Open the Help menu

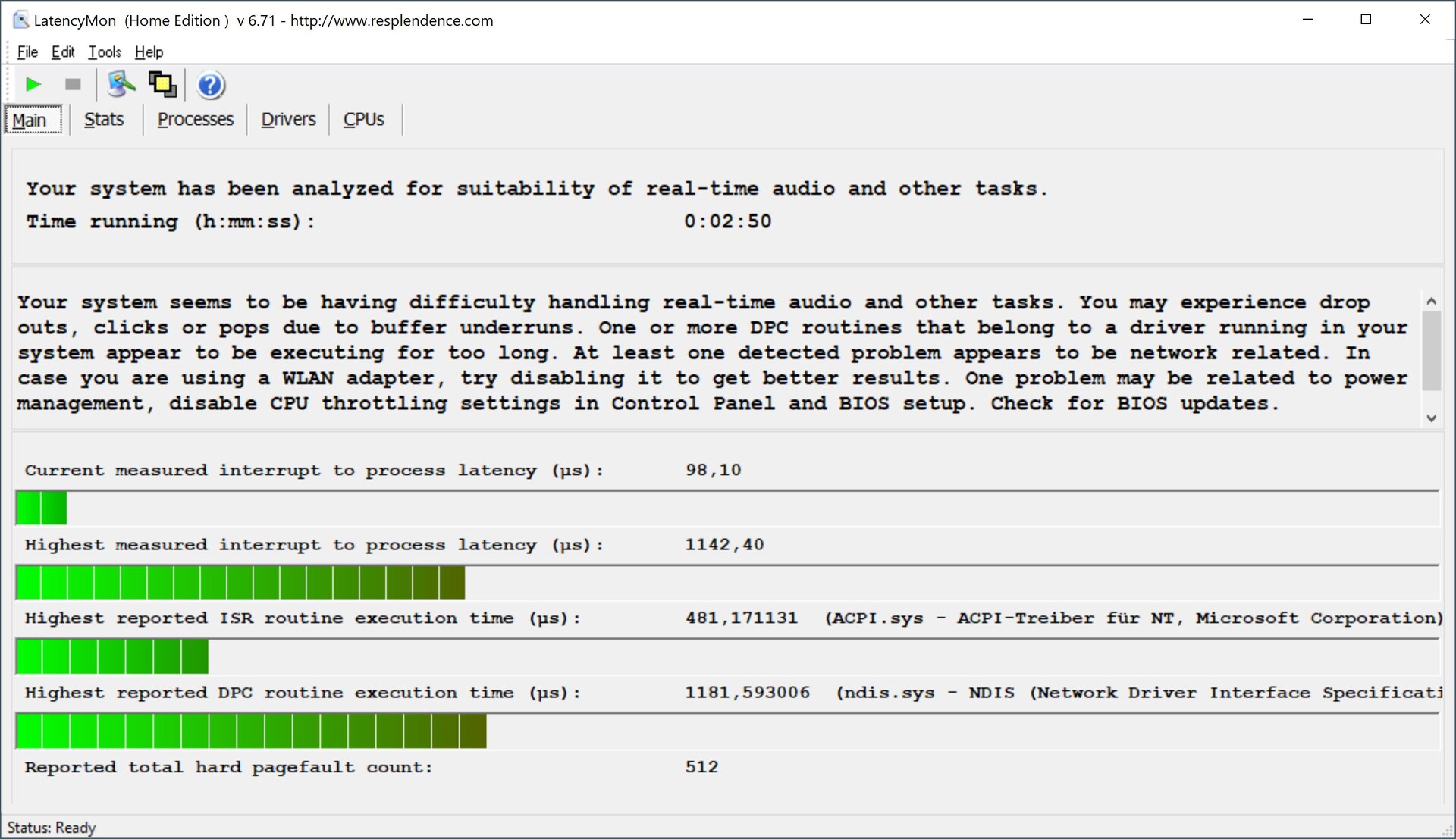click(x=149, y=52)
